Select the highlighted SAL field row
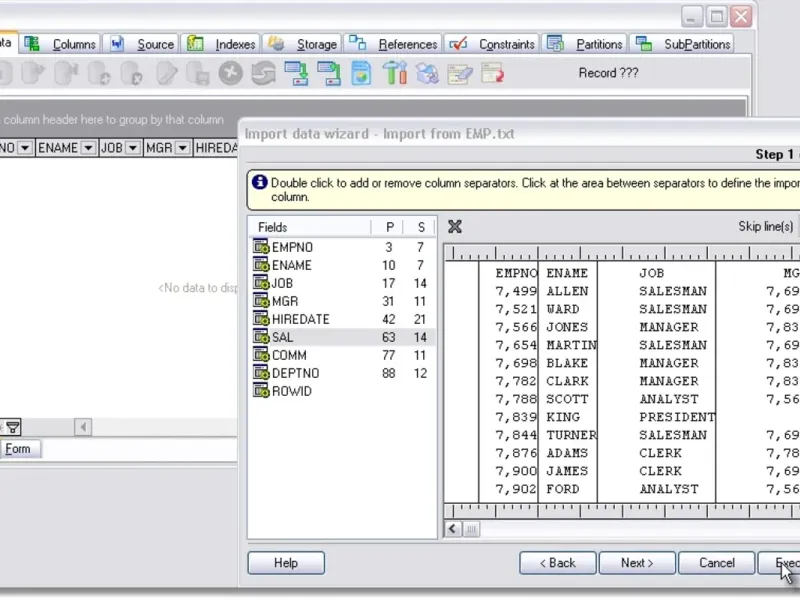This screenshot has width=800, height=600. click(342, 337)
